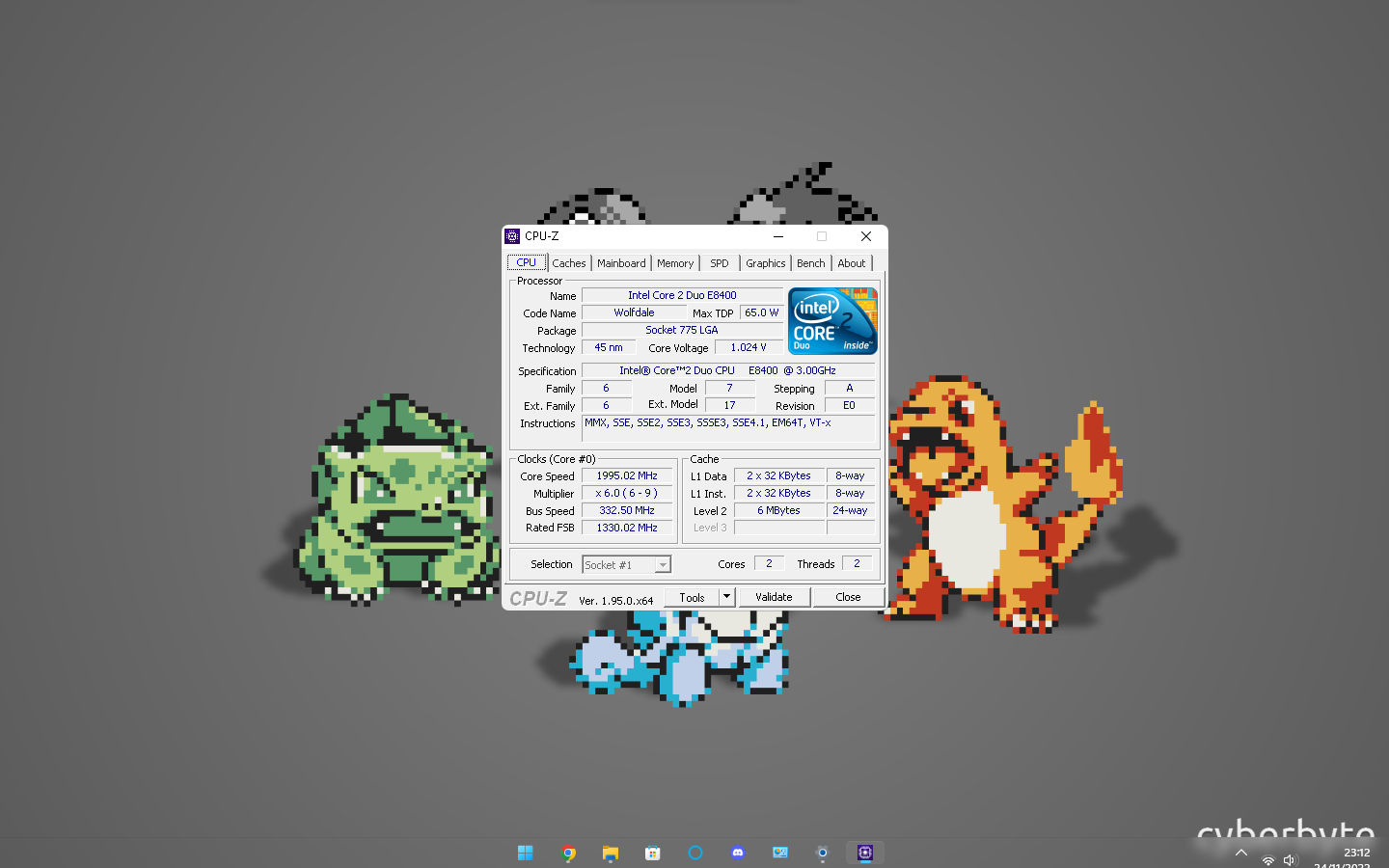Open the Memory tab
Image resolution: width=1389 pixels, height=868 pixels.
tap(675, 263)
